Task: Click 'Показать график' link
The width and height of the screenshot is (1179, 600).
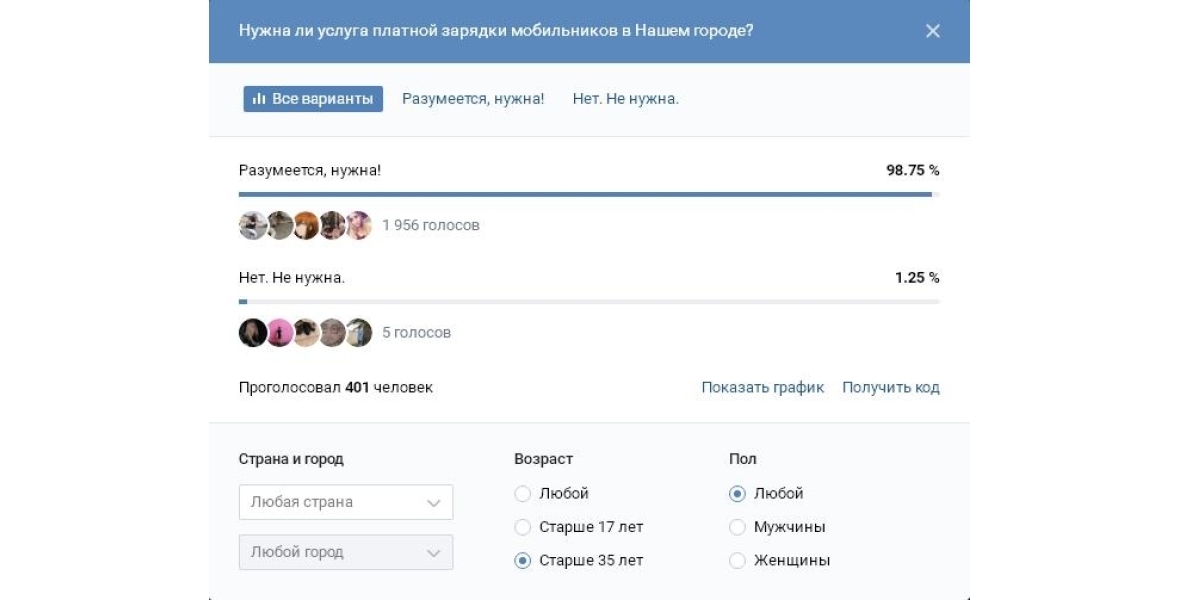Action: tap(762, 387)
